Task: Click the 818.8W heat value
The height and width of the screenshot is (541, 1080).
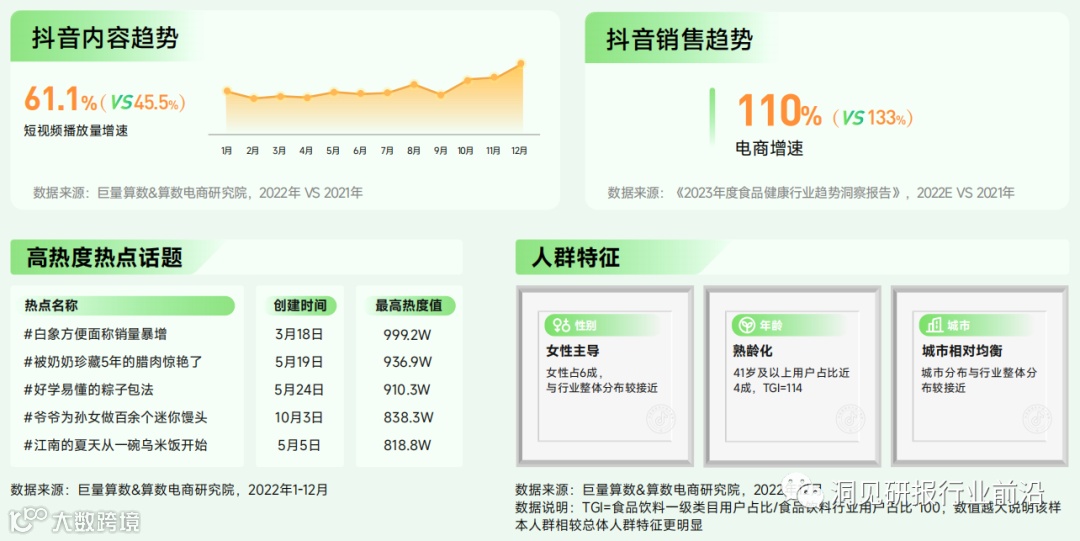Action: click(x=407, y=445)
